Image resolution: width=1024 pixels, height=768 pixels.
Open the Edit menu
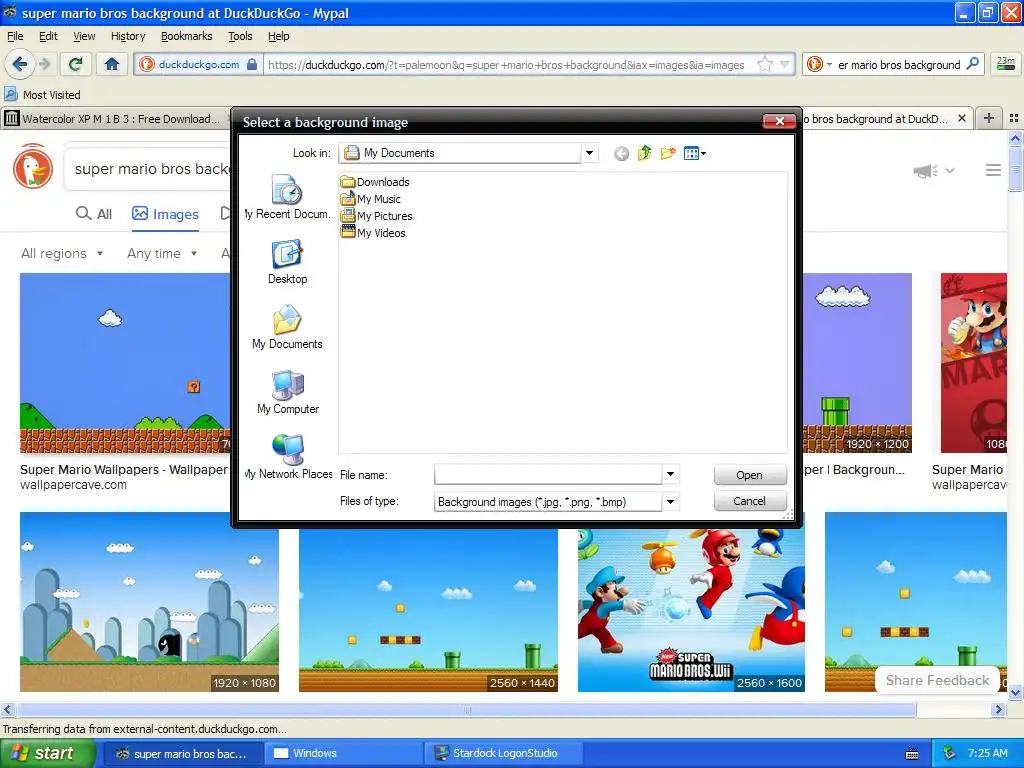coord(48,36)
